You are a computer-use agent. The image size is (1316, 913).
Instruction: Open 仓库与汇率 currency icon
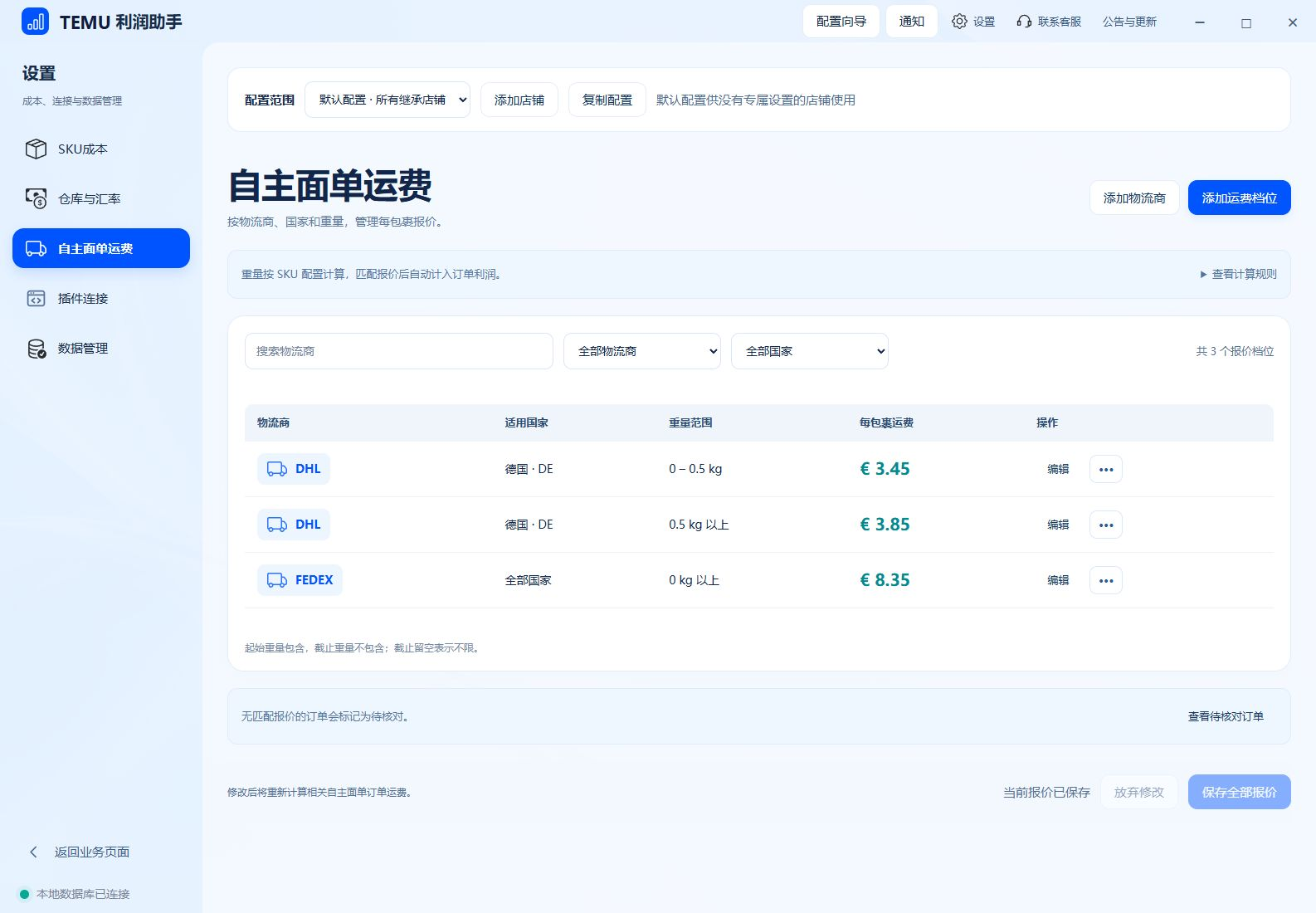tap(36, 199)
